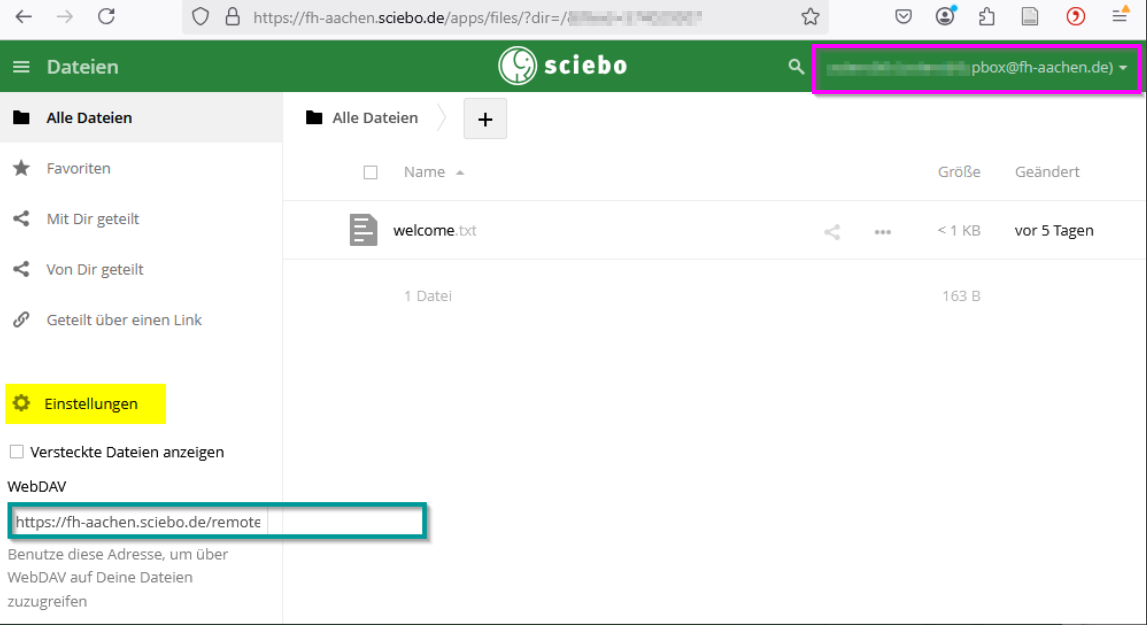The height and width of the screenshot is (625, 1147).
Task: Click the '163 B' total size text
Action: point(961,296)
